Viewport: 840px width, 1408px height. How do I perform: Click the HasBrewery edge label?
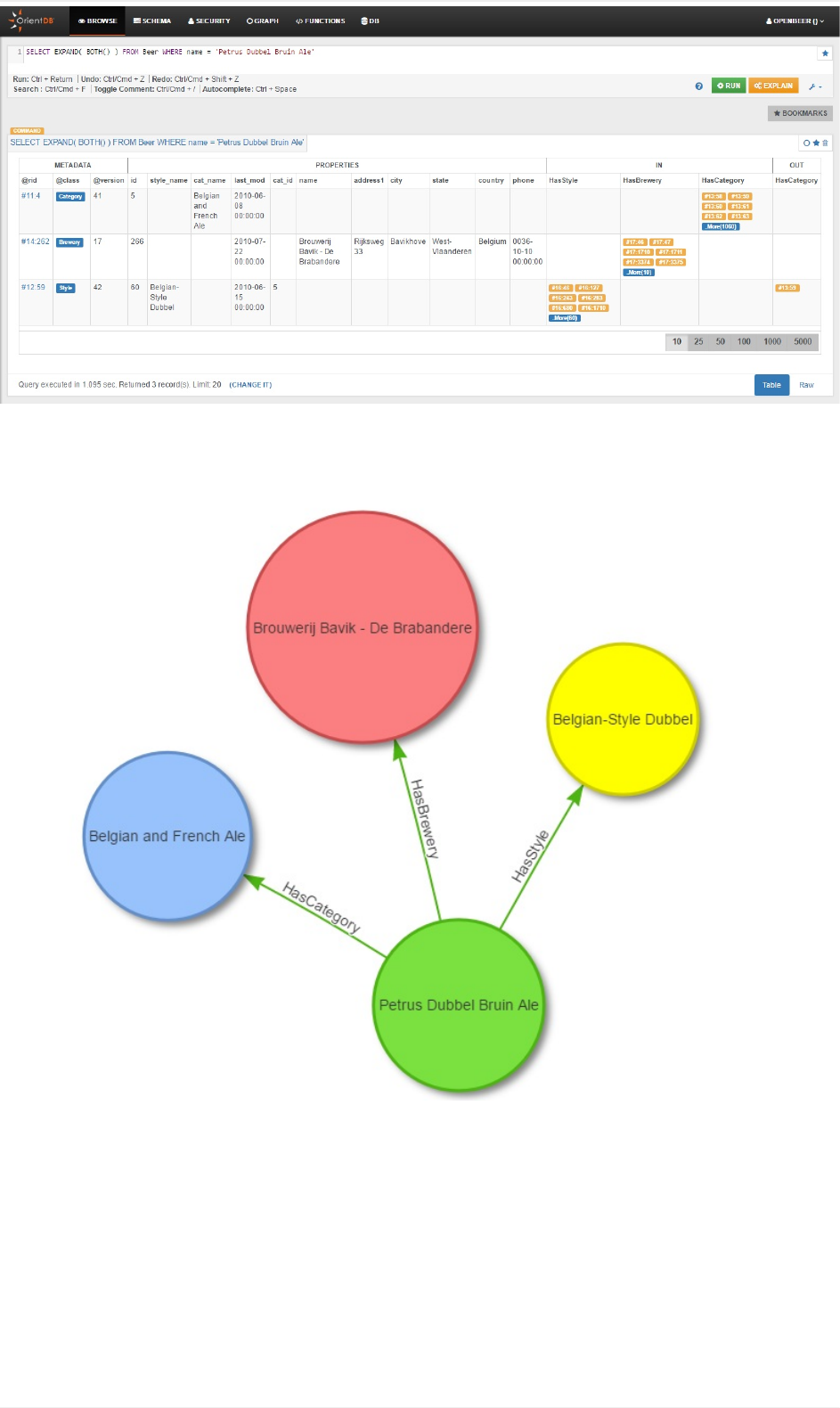click(x=424, y=818)
